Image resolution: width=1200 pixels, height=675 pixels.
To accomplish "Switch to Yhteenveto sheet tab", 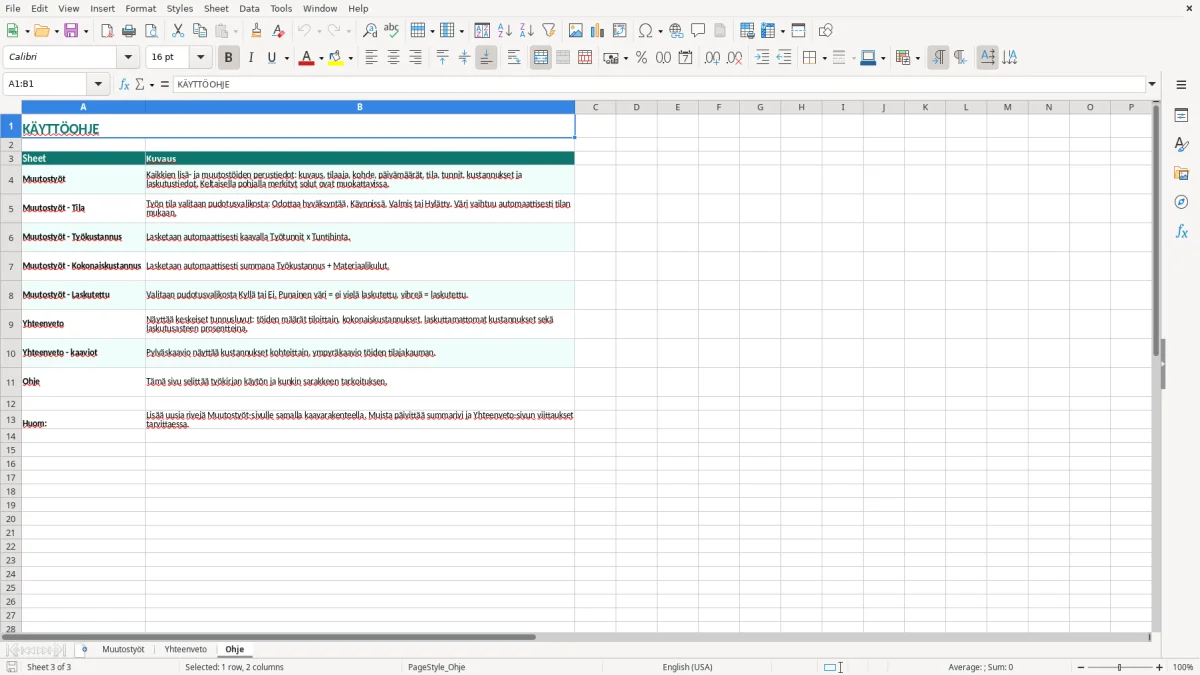I will [185, 650].
